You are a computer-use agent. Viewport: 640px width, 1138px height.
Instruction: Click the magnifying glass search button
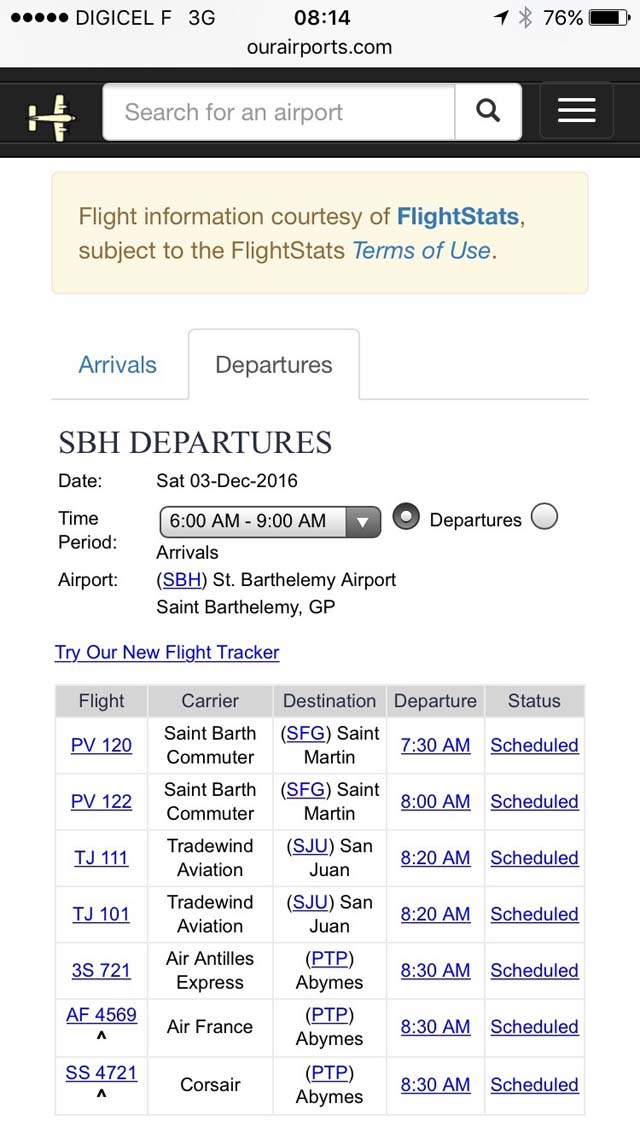(488, 112)
